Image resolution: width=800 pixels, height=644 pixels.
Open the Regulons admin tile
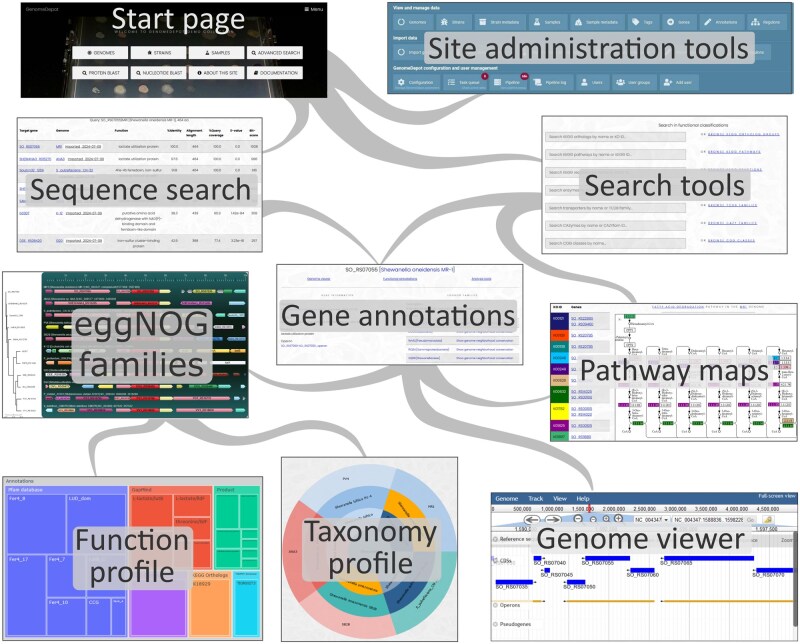(766, 22)
